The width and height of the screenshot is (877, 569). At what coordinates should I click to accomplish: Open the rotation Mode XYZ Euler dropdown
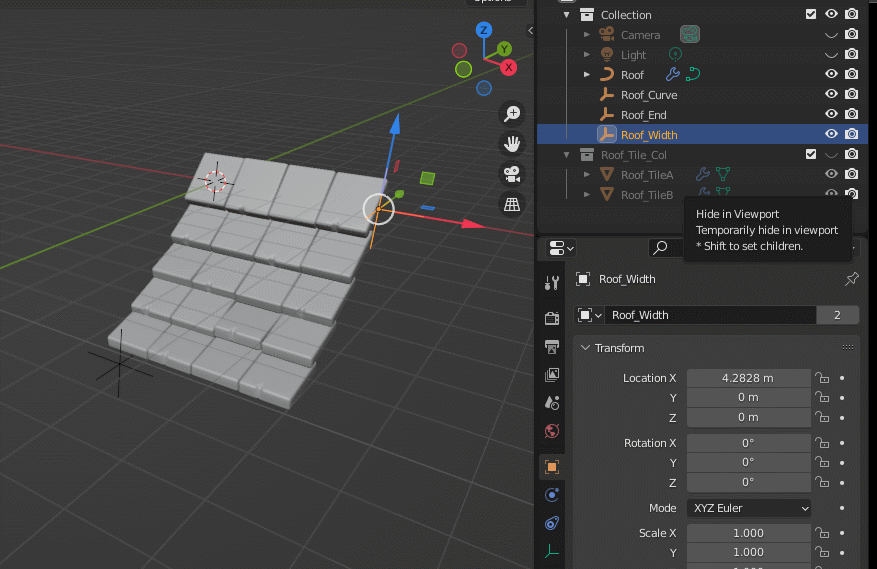pyautogui.click(x=749, y=508)
